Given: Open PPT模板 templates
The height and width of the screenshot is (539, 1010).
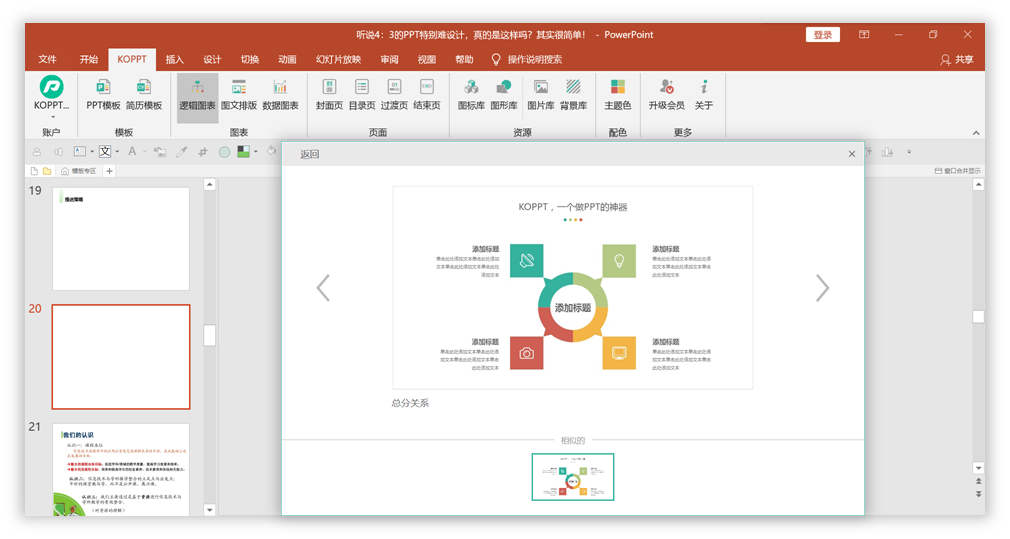Looking at the screenshot, I should pyautogui.click(x=103, y=94).
